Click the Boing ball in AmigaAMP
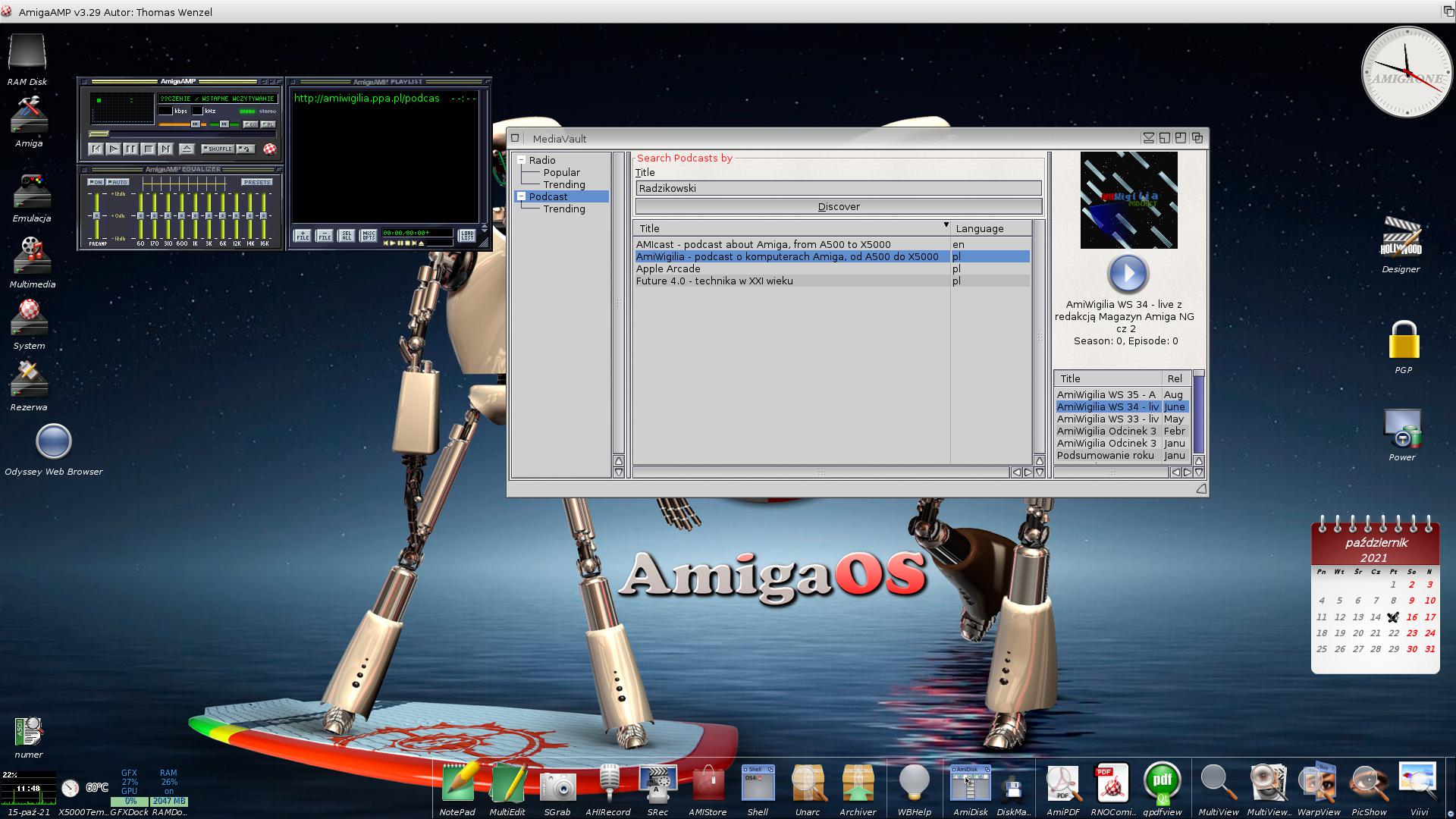 click(269, 149)
